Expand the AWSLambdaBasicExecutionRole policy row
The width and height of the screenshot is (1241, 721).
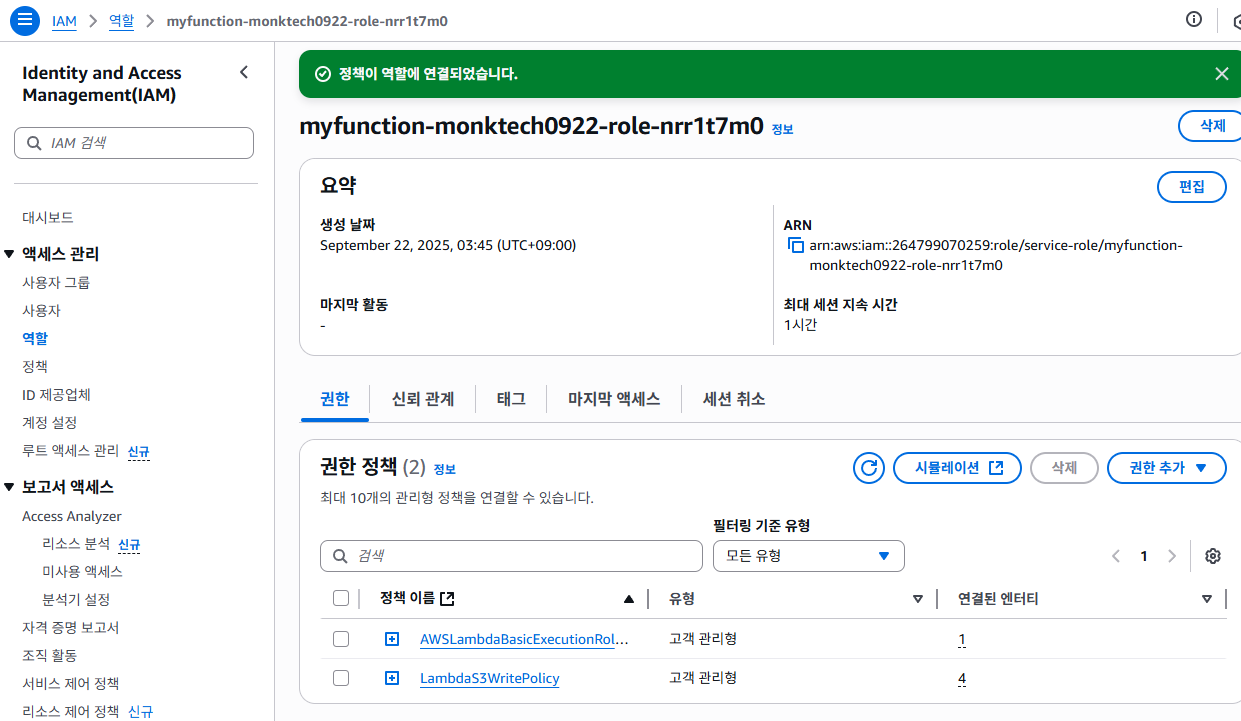[x=392, y=639]
